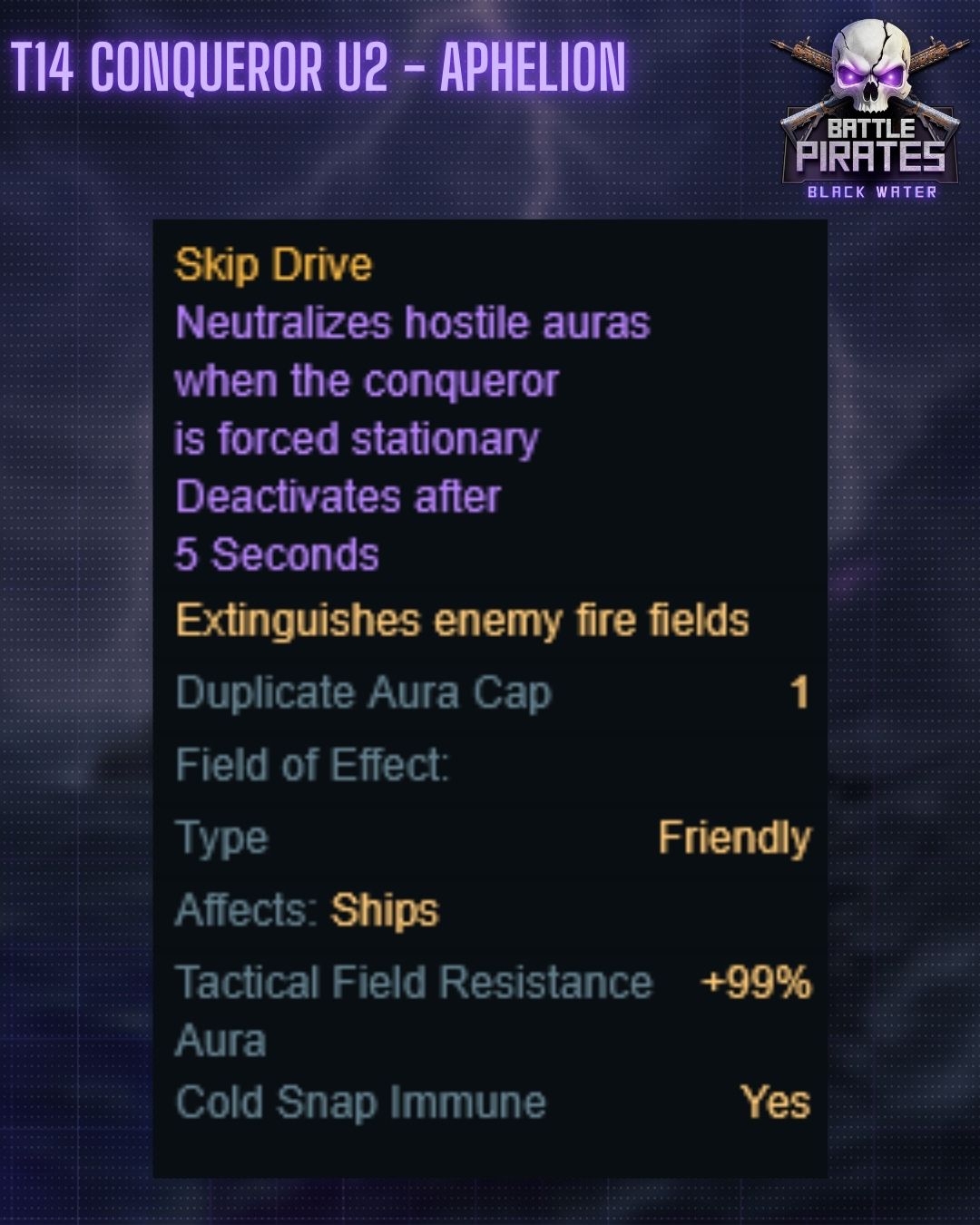Click the "Cold Snap Immune" label
The height and width of the screenshot is (1225, 980).
tap(360, 1103)
